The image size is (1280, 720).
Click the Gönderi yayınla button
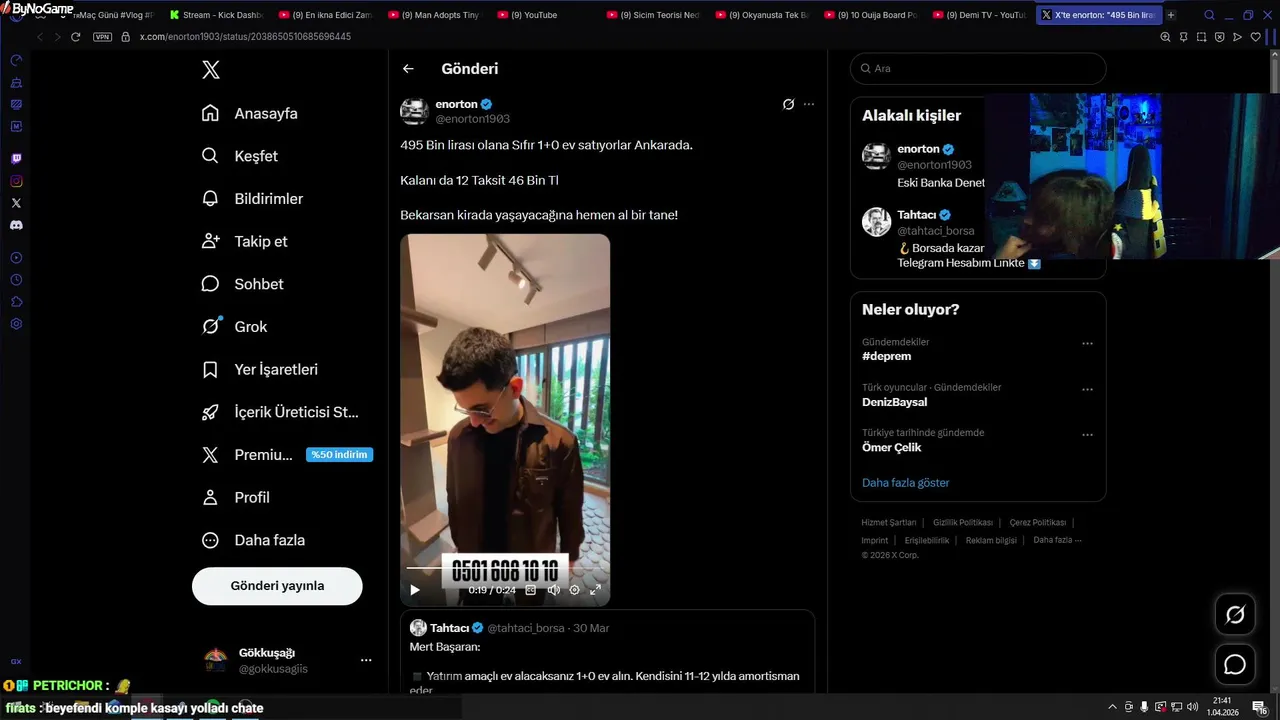277,586
